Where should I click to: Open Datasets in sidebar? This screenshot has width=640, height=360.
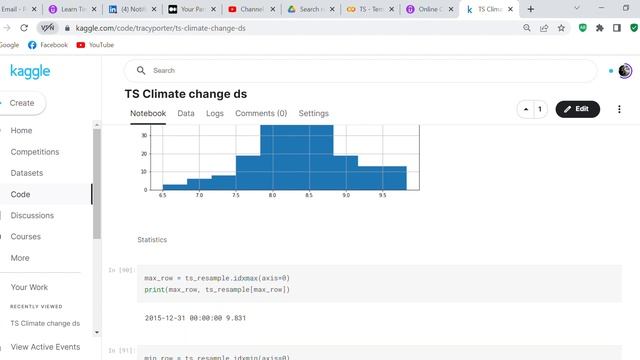pyautogui.click(x=27, y=173)
